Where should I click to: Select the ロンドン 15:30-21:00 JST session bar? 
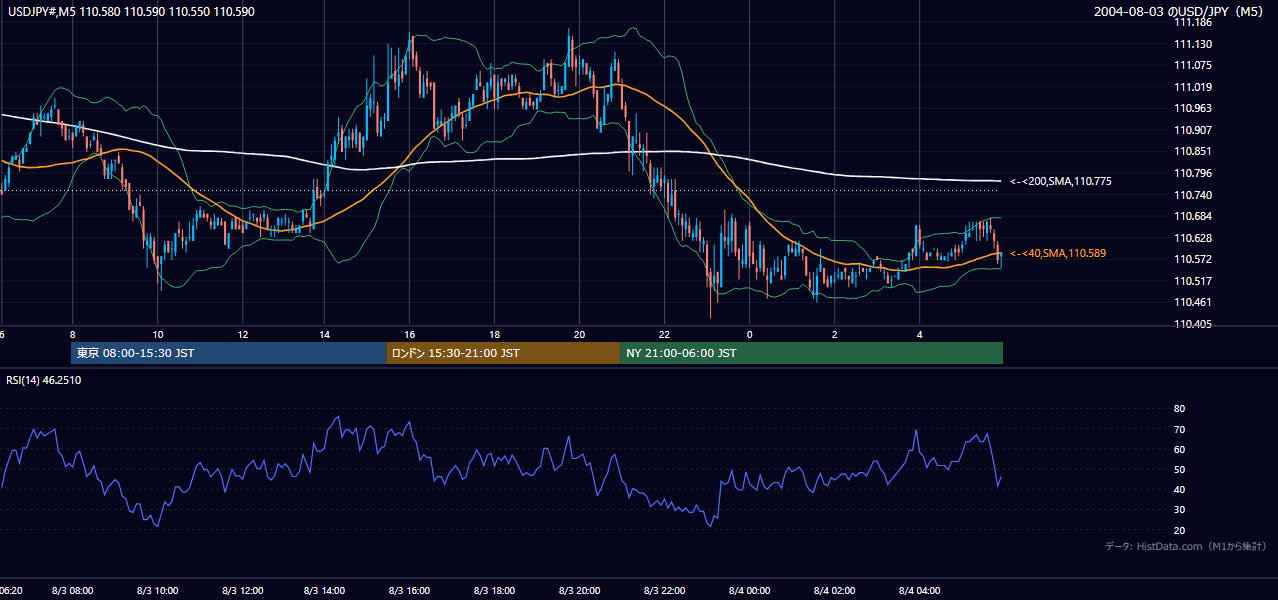click(x=503, y=353)
